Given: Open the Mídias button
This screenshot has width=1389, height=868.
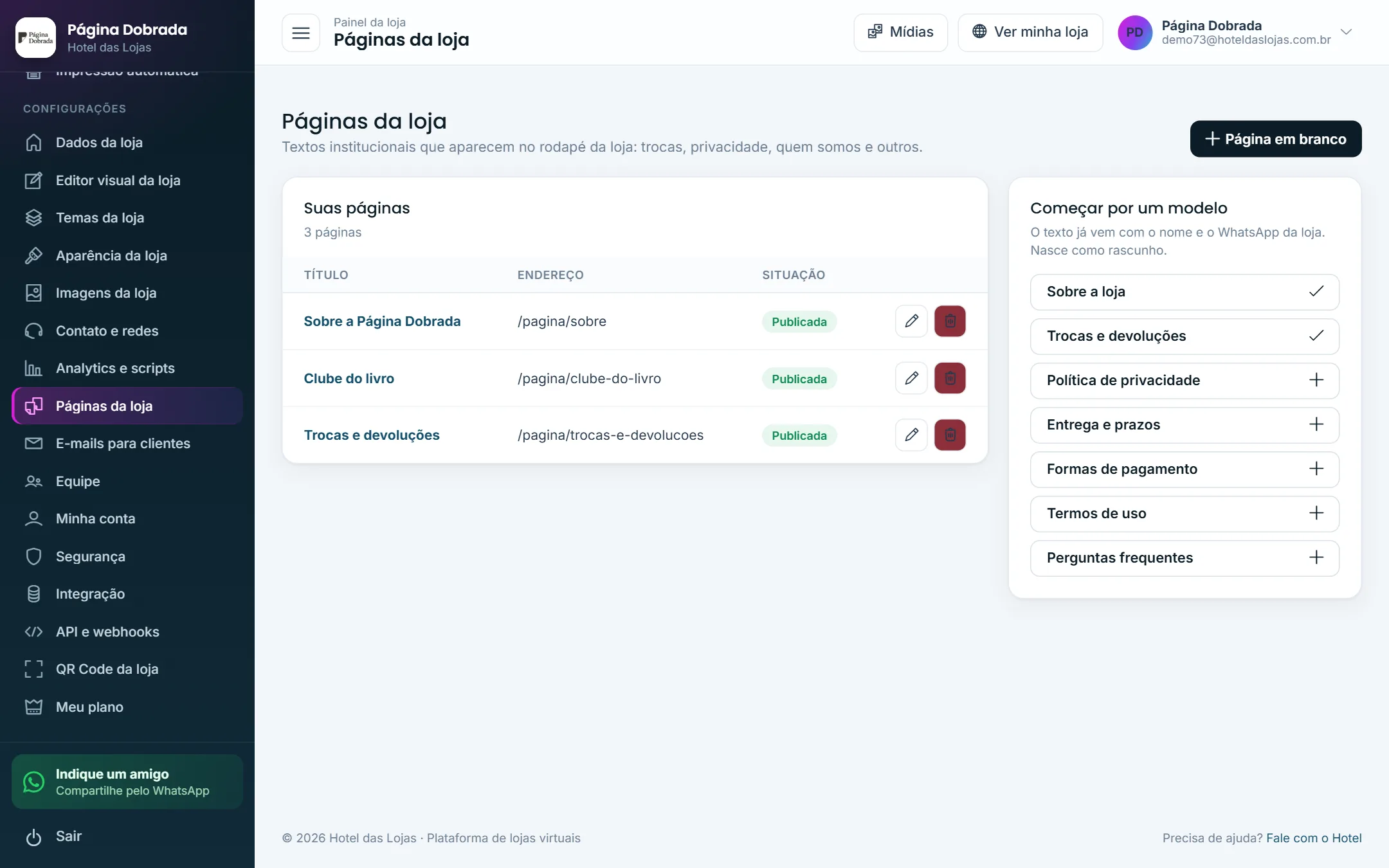Looking at the screenshot, I should click(900, 32).
